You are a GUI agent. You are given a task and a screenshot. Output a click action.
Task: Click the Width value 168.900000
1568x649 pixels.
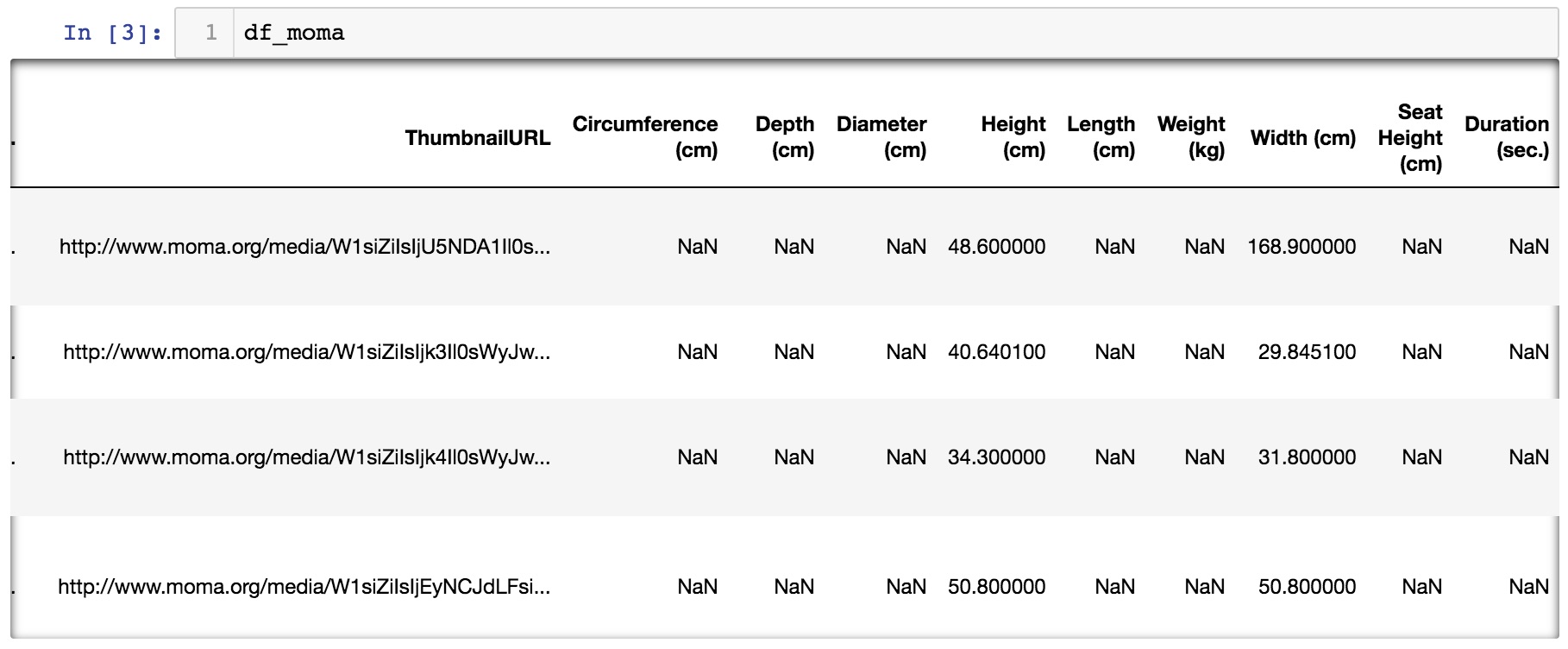coord(1301,247)
